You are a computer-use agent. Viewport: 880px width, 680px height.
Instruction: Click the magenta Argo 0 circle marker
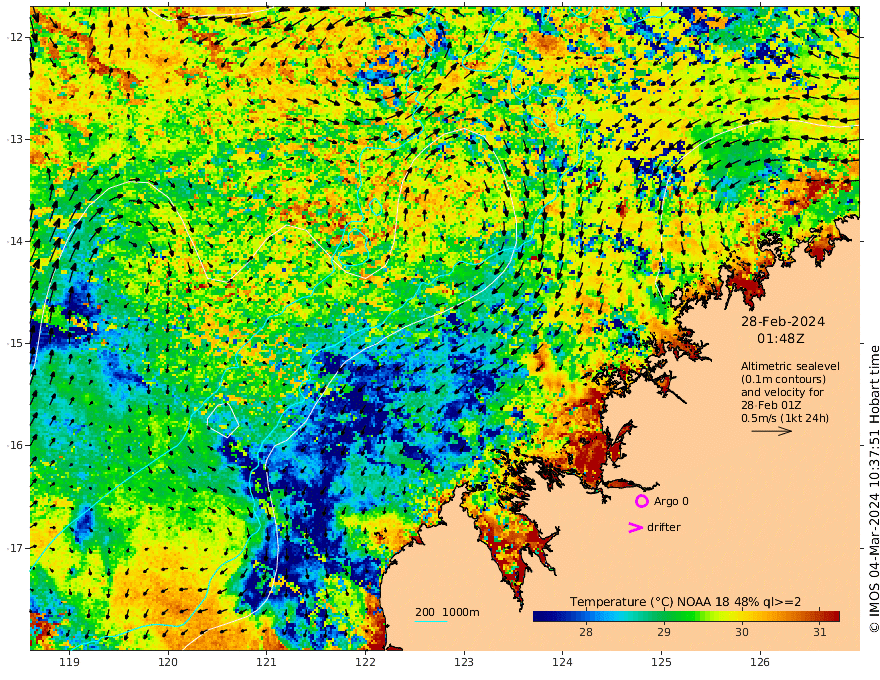(x=641, y=501)
